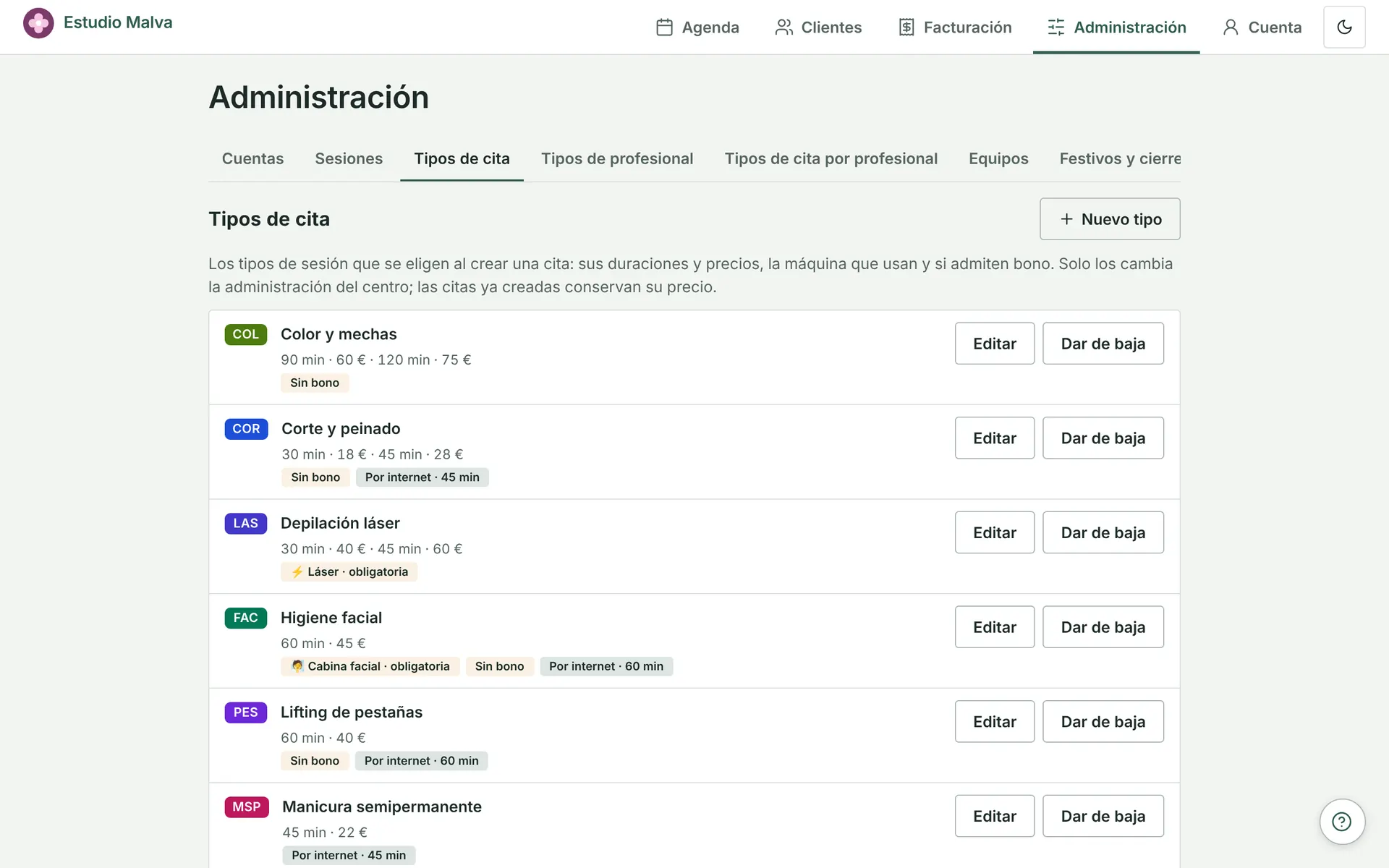Edit the Color y mechas type
The width and height of the screenshot is (1389, 868).
click(995, 344)
